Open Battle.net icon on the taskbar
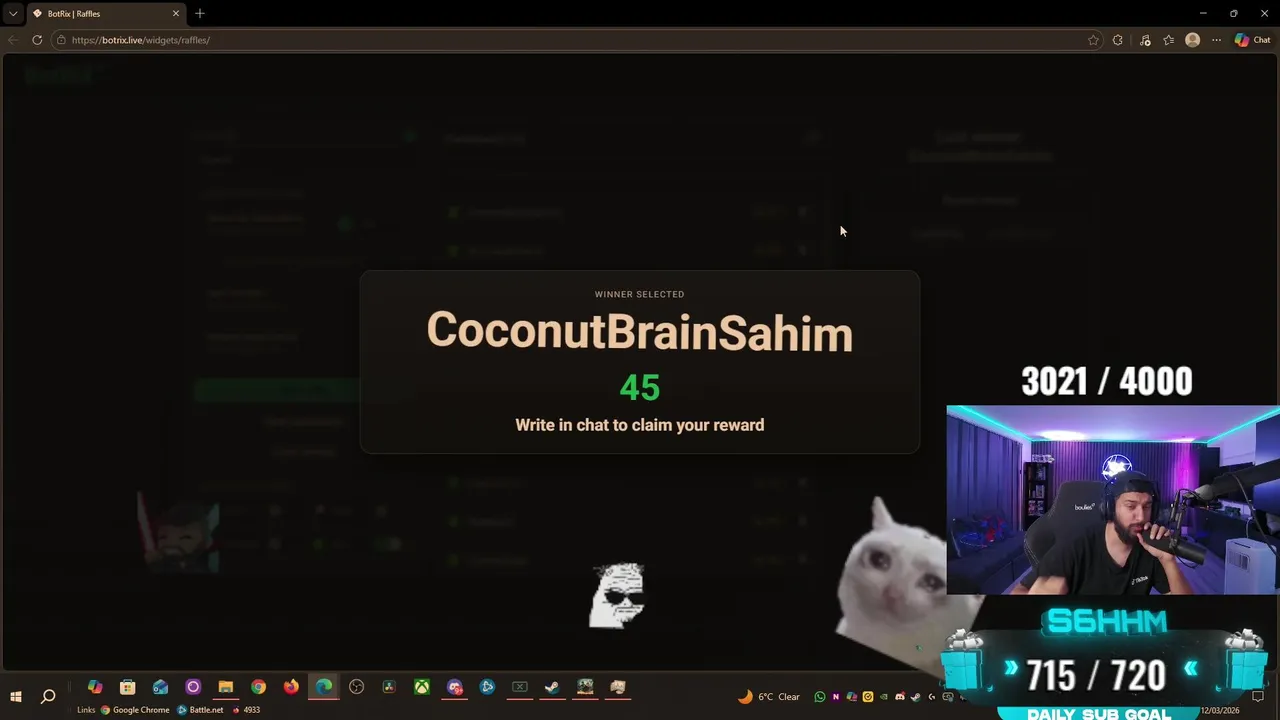The width and height of the screenshot is (1280, 720). pos(487,687)
